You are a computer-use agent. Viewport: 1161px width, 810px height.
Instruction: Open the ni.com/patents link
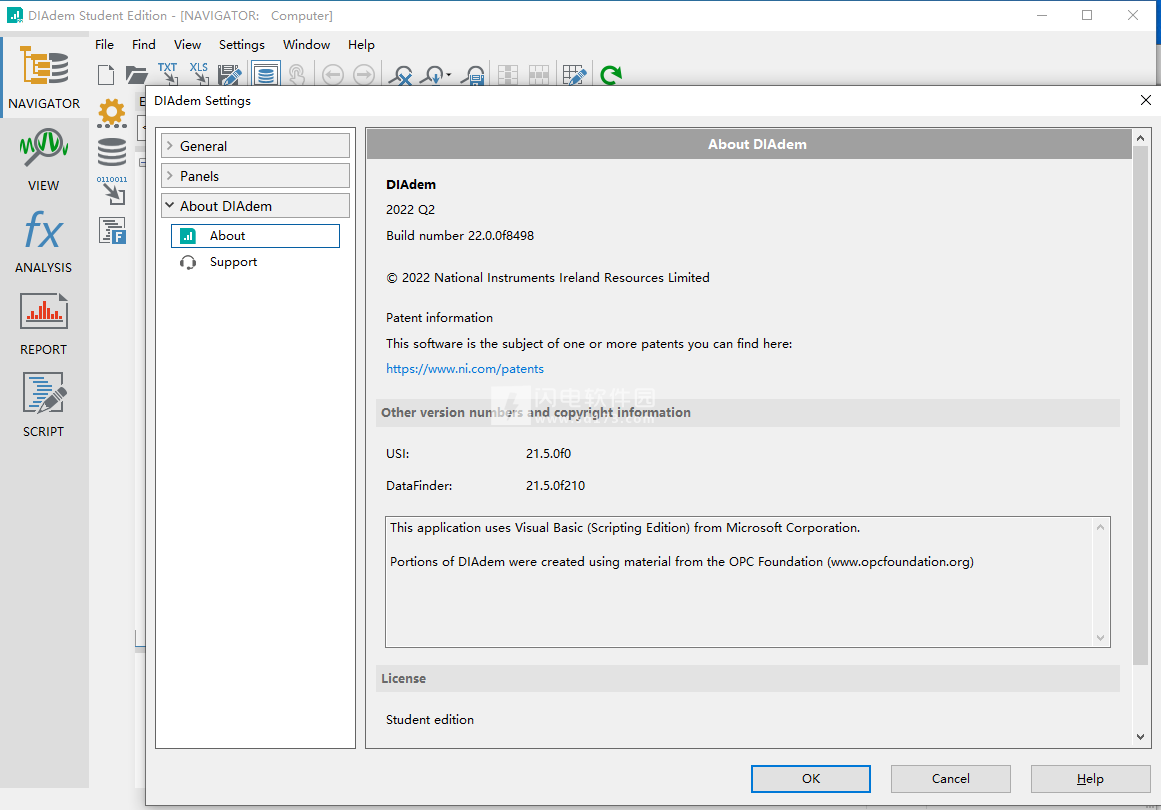pyautogui.click(x=465, y=369)
